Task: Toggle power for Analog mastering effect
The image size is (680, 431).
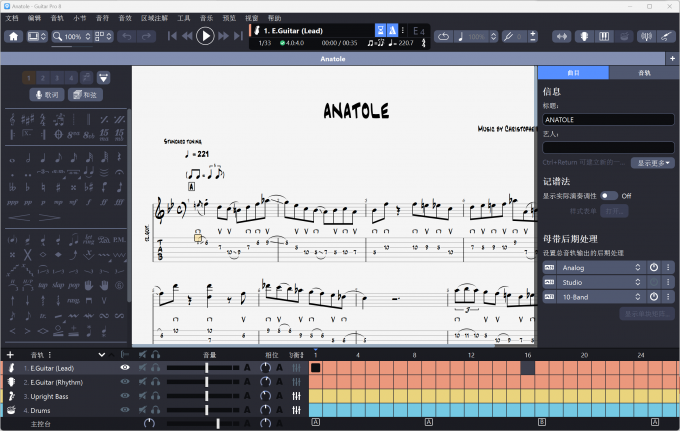Action: click(653, 268)
